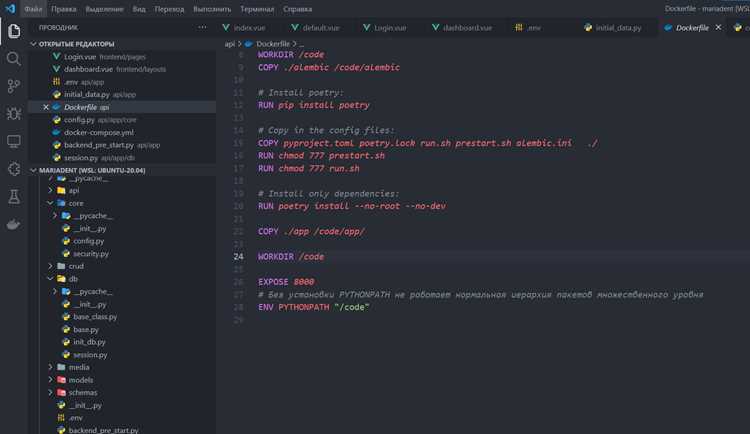The image size is (750, 434).
Task: Collapse the core folder in tree
Action: pos(50,203)
